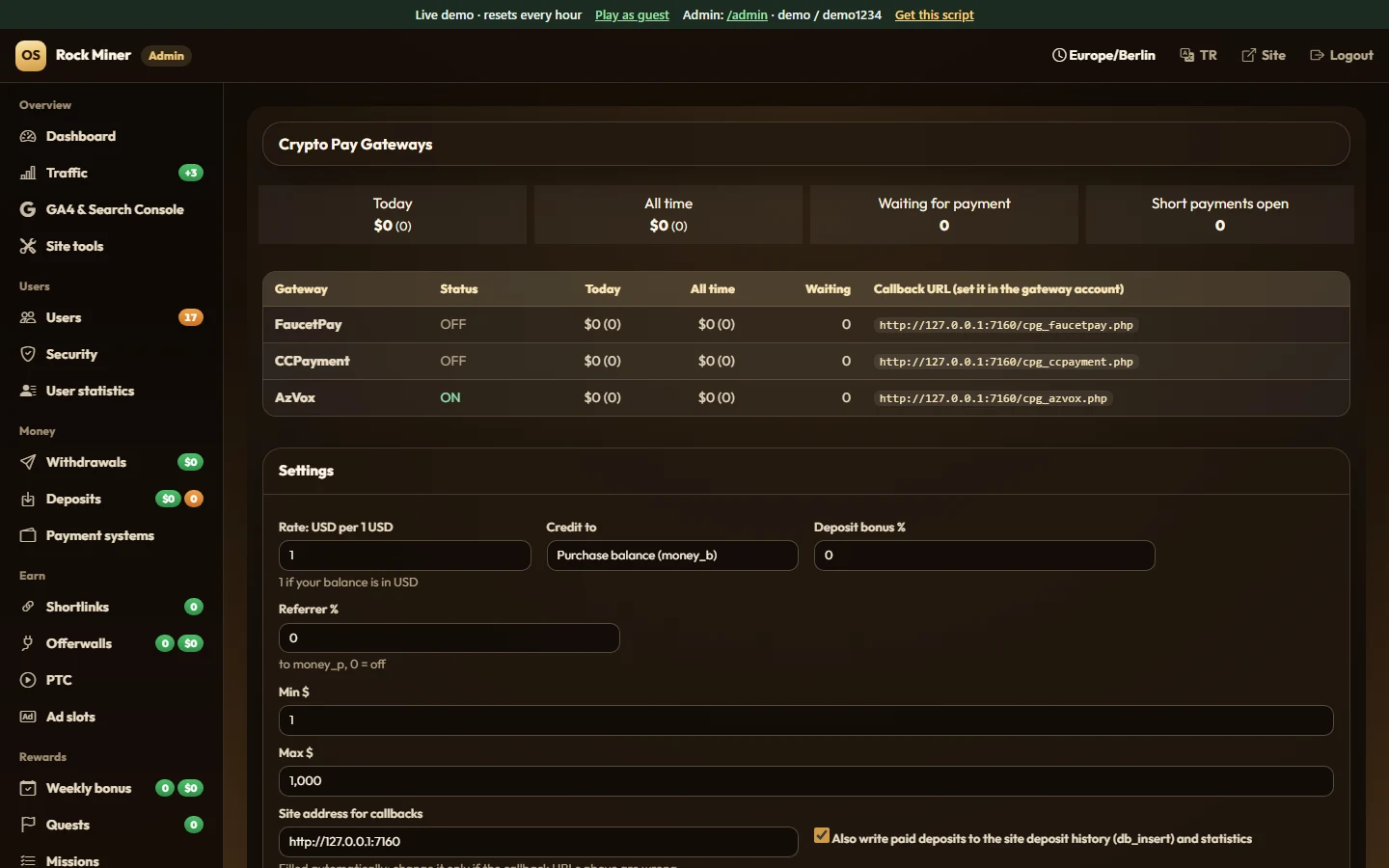Open the Europe/Berlin timezone selector
Screen dimensions: 1389x868
pos(1103,55)
